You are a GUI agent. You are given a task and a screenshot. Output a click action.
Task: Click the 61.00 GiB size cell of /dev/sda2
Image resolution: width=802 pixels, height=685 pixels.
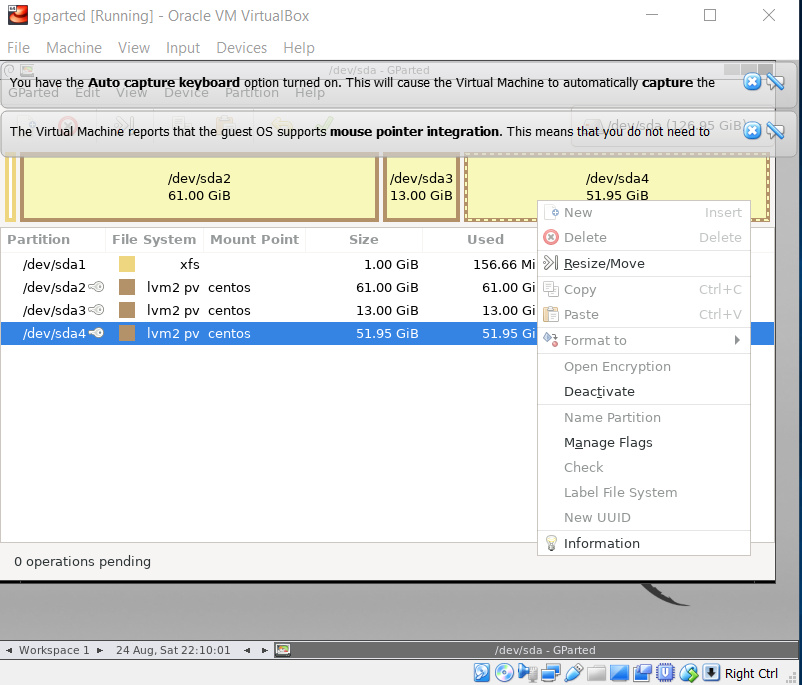[387, 288]
